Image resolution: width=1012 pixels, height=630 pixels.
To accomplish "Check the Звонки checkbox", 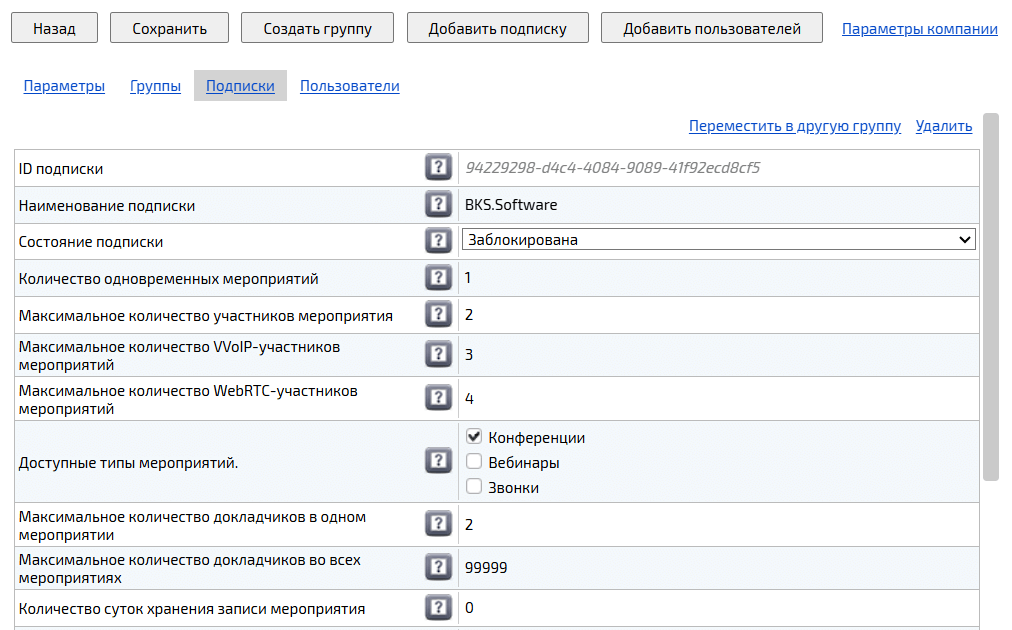I will (x=473, y=486).
